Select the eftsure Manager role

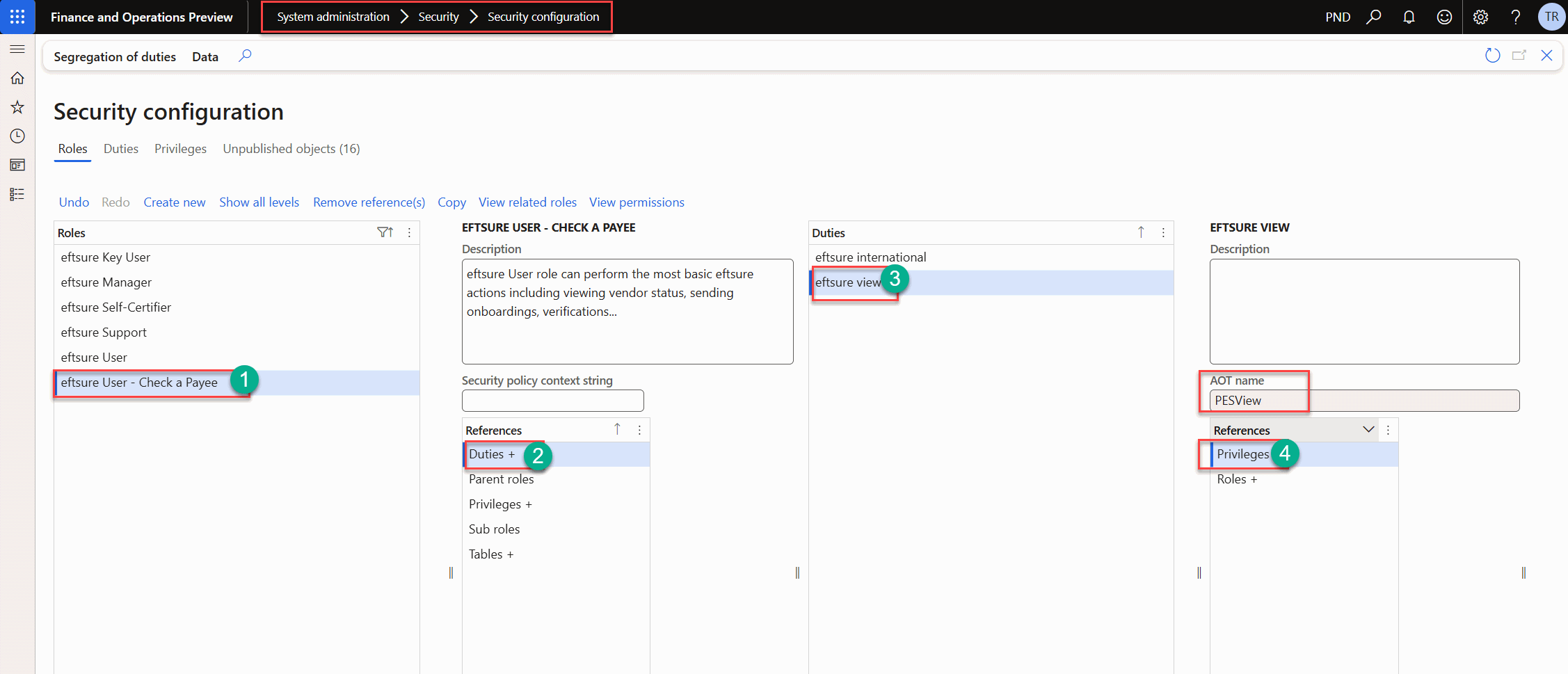point(237,282)
